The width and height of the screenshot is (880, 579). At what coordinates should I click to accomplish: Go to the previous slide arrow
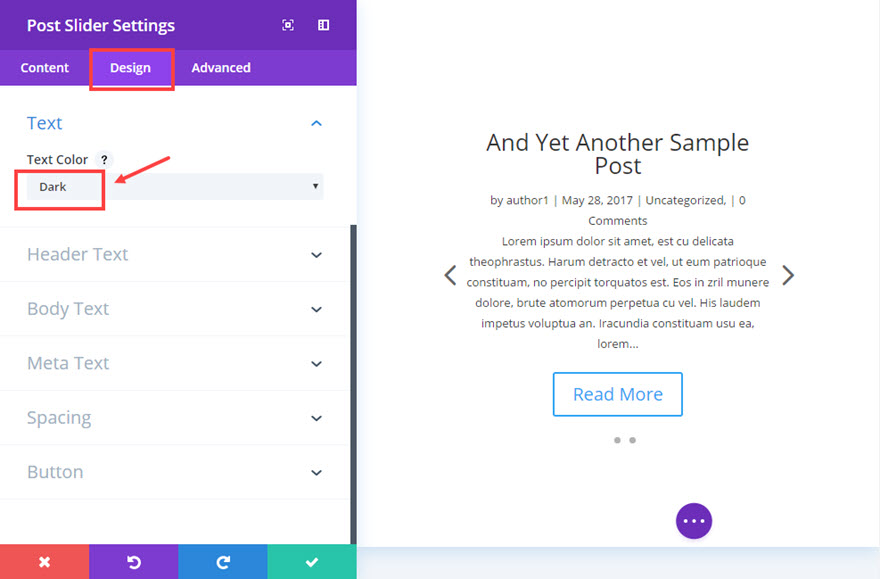[450, 275]
